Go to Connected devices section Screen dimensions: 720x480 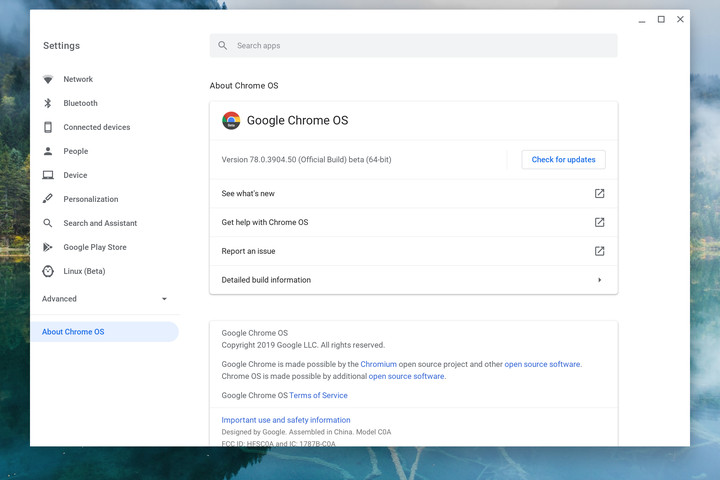[97, 127]
